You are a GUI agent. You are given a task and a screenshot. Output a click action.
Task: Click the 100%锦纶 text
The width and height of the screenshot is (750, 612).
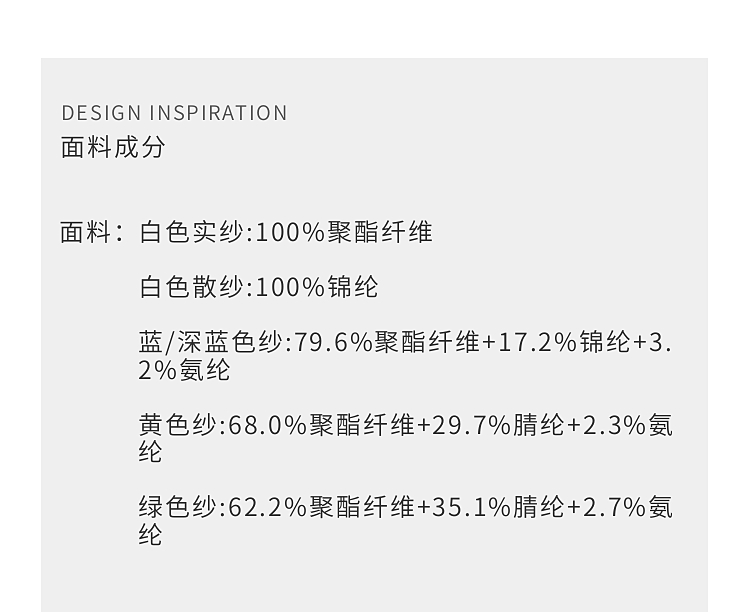coord(317,288)
